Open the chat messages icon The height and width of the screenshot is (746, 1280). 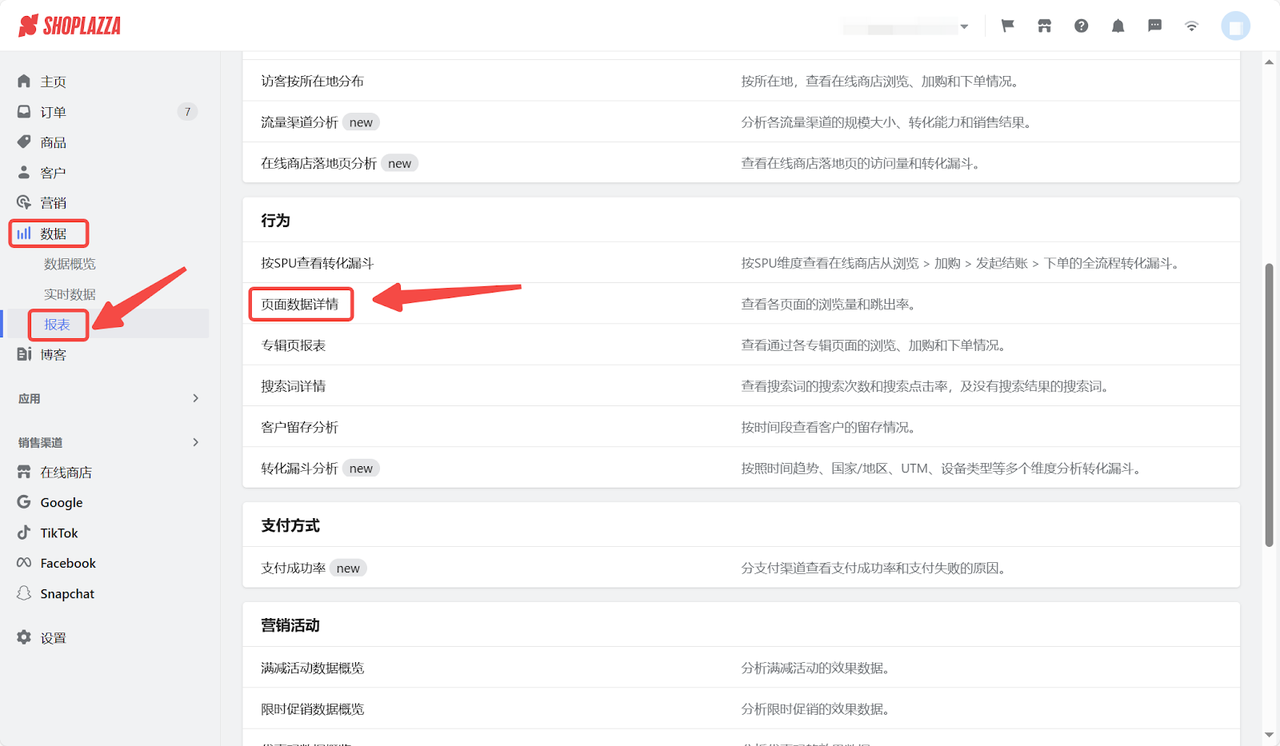click(1155, 25)
